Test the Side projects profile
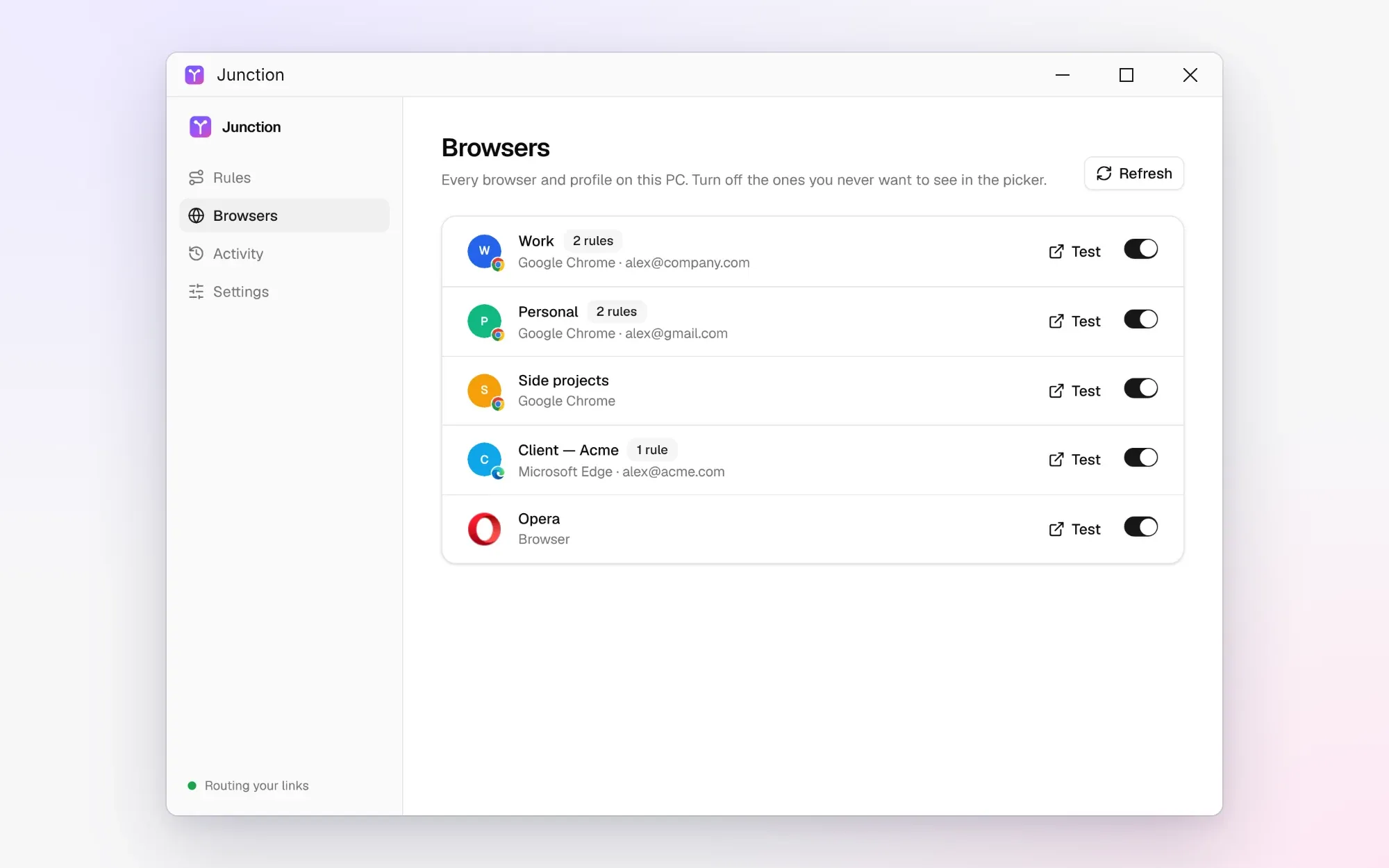The width and height of the screenshot is (1389, 868). [1074, 391]
